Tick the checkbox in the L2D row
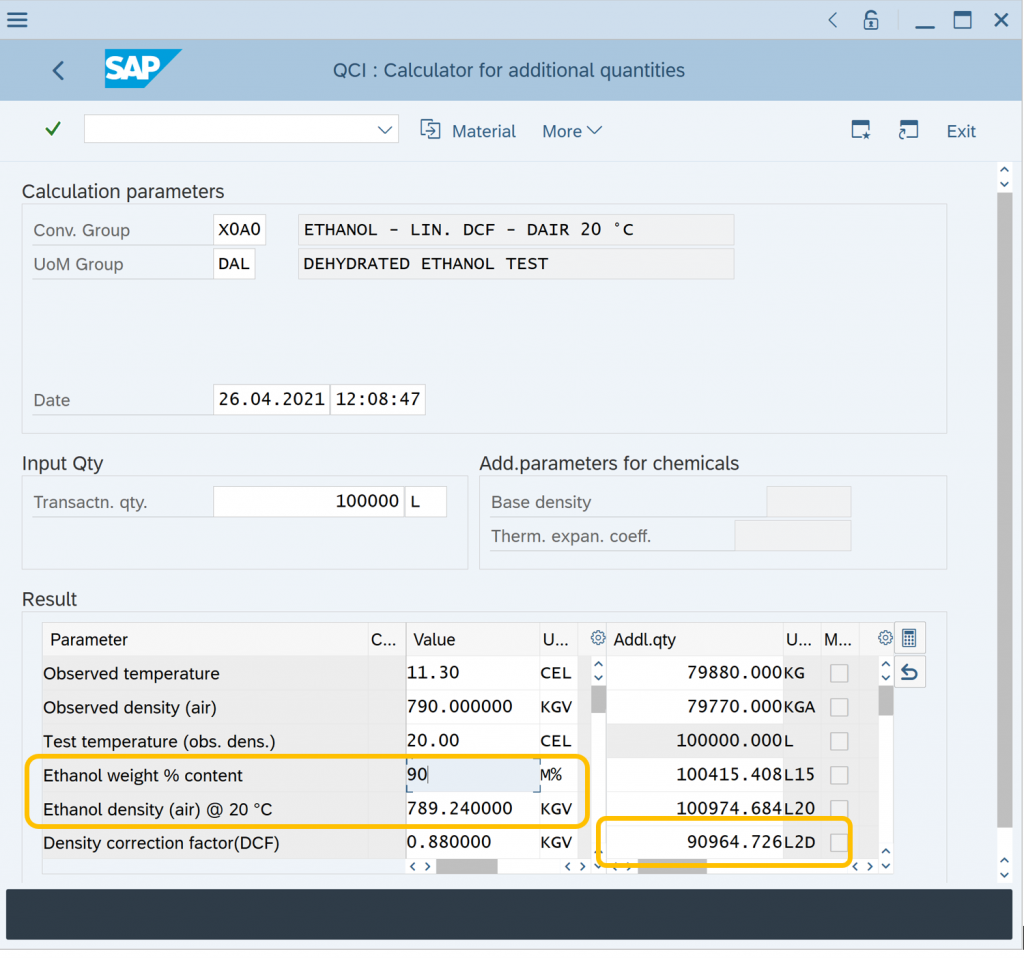Screen dimensions: 1024x958 [x=839, y=842]
